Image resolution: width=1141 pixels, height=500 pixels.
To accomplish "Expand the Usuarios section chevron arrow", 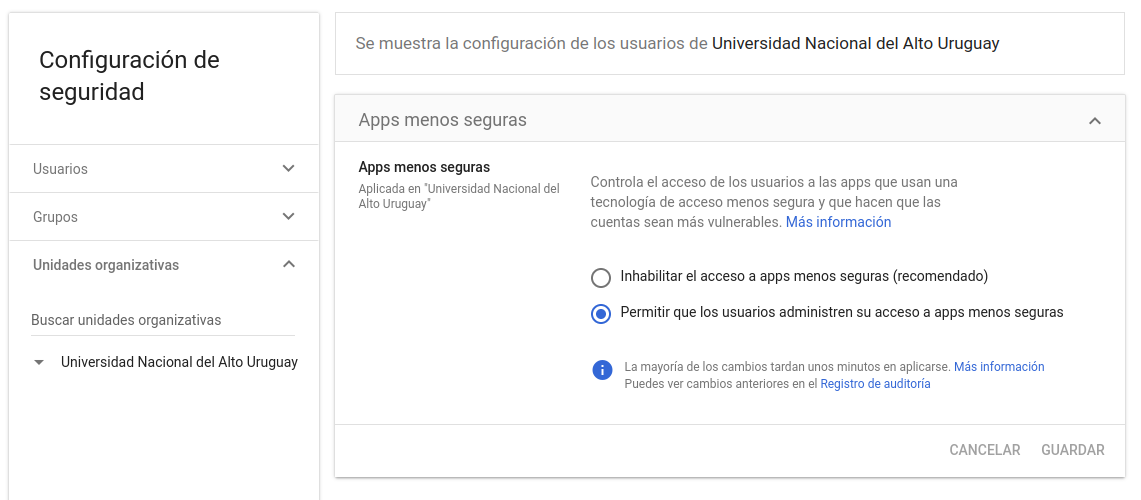I will tap(288, 169).
